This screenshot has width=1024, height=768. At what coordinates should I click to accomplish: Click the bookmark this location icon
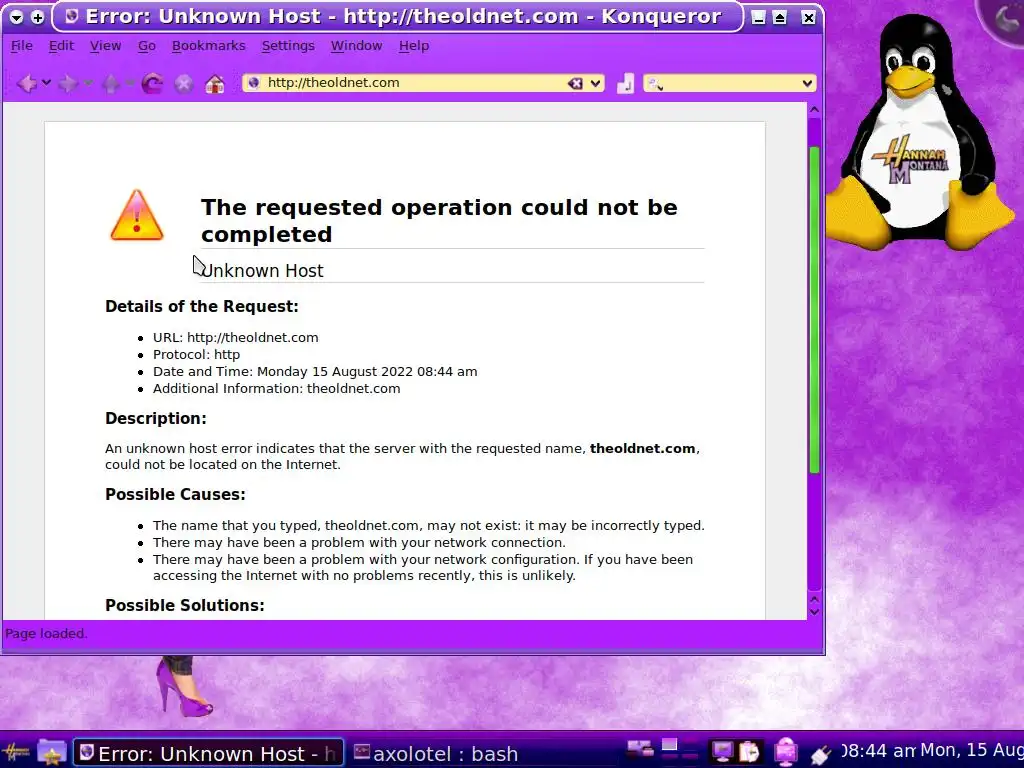click(625, 83)
